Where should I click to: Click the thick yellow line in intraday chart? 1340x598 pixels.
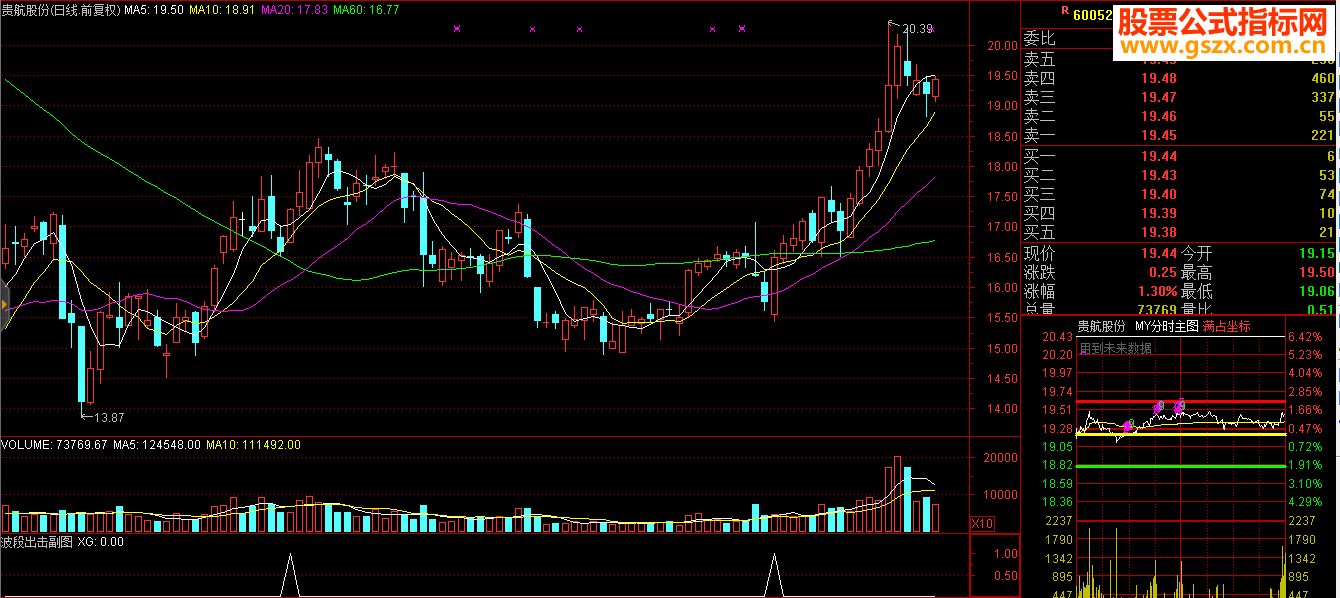1180,434
